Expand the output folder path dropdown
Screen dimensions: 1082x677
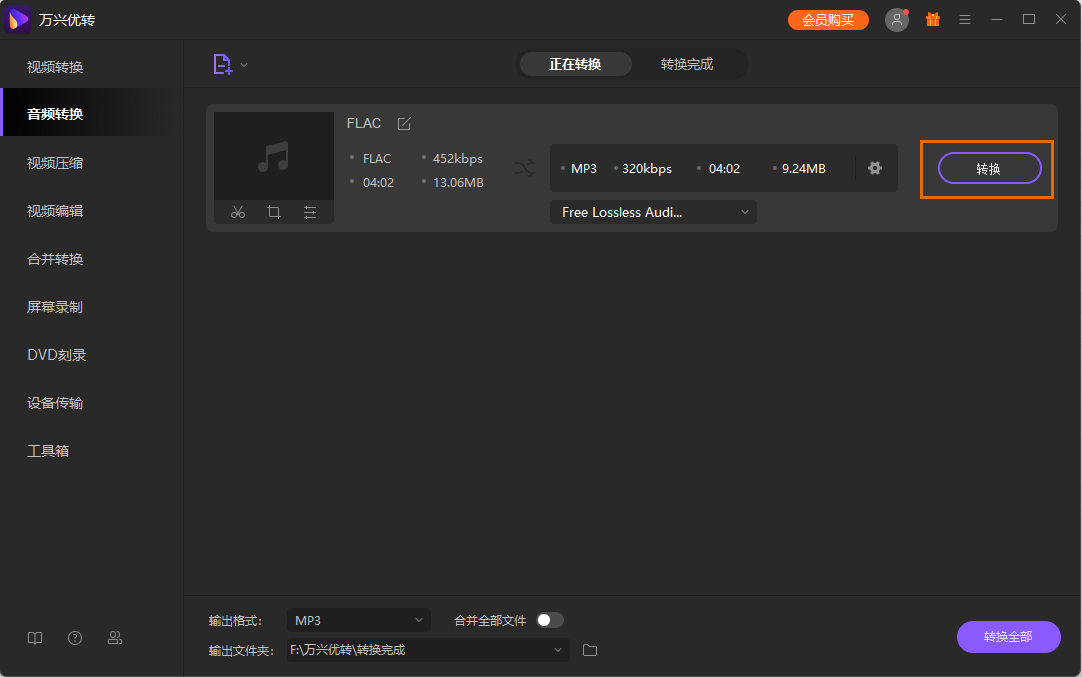(558, 650)
